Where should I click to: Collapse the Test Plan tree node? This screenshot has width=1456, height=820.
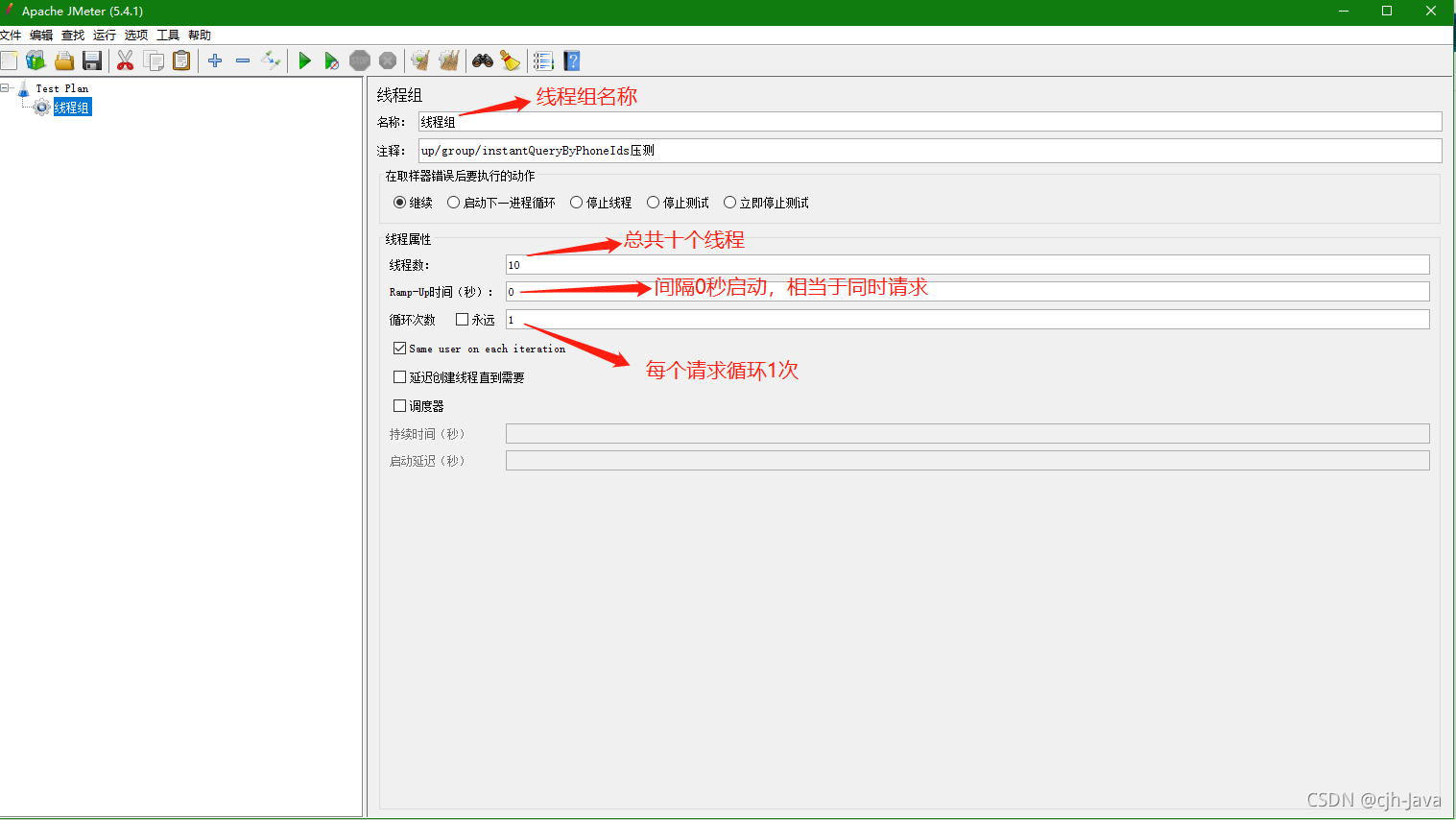pyautogui.click(x=5, y=88)
